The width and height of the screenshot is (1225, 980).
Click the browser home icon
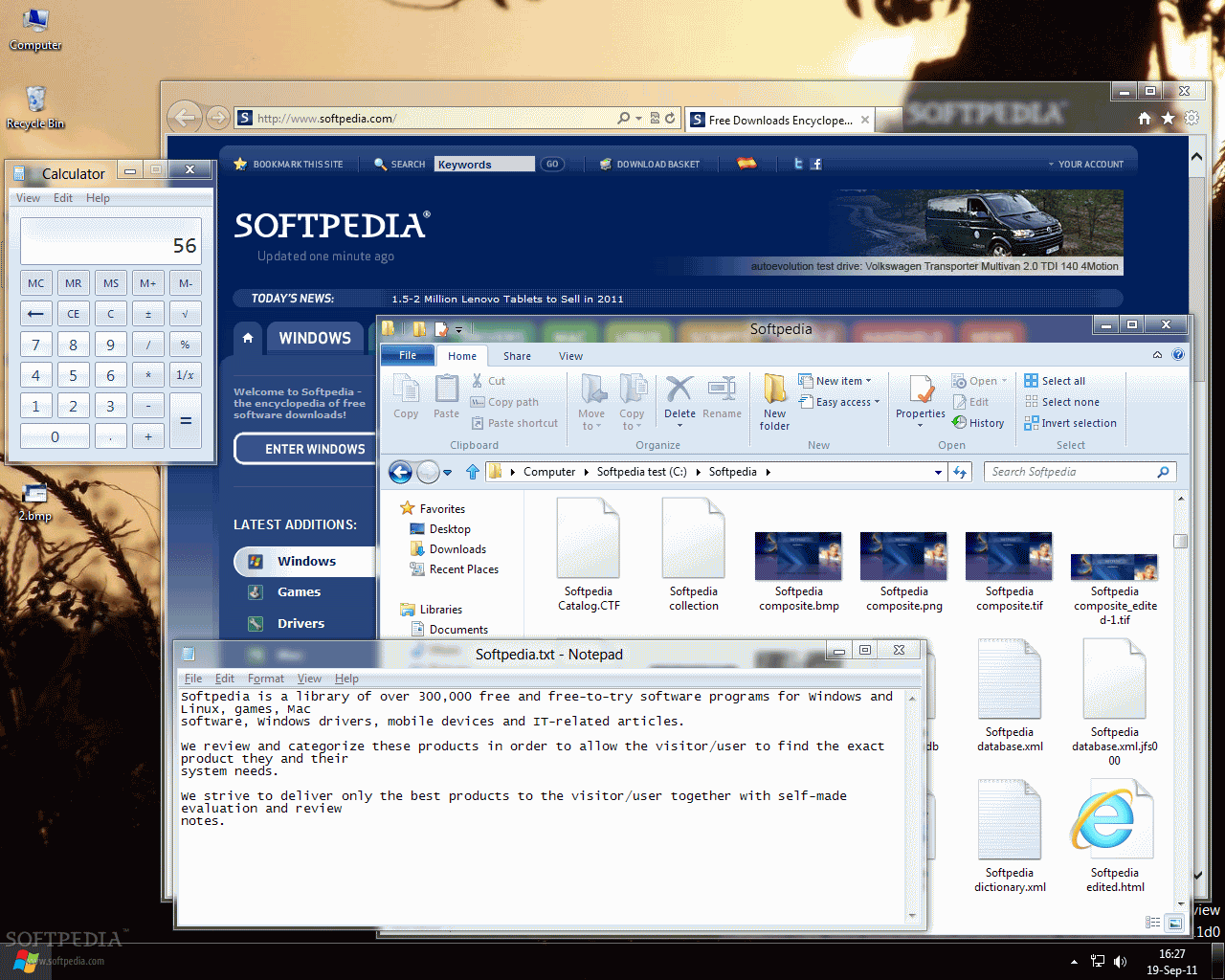(1145, 118)
